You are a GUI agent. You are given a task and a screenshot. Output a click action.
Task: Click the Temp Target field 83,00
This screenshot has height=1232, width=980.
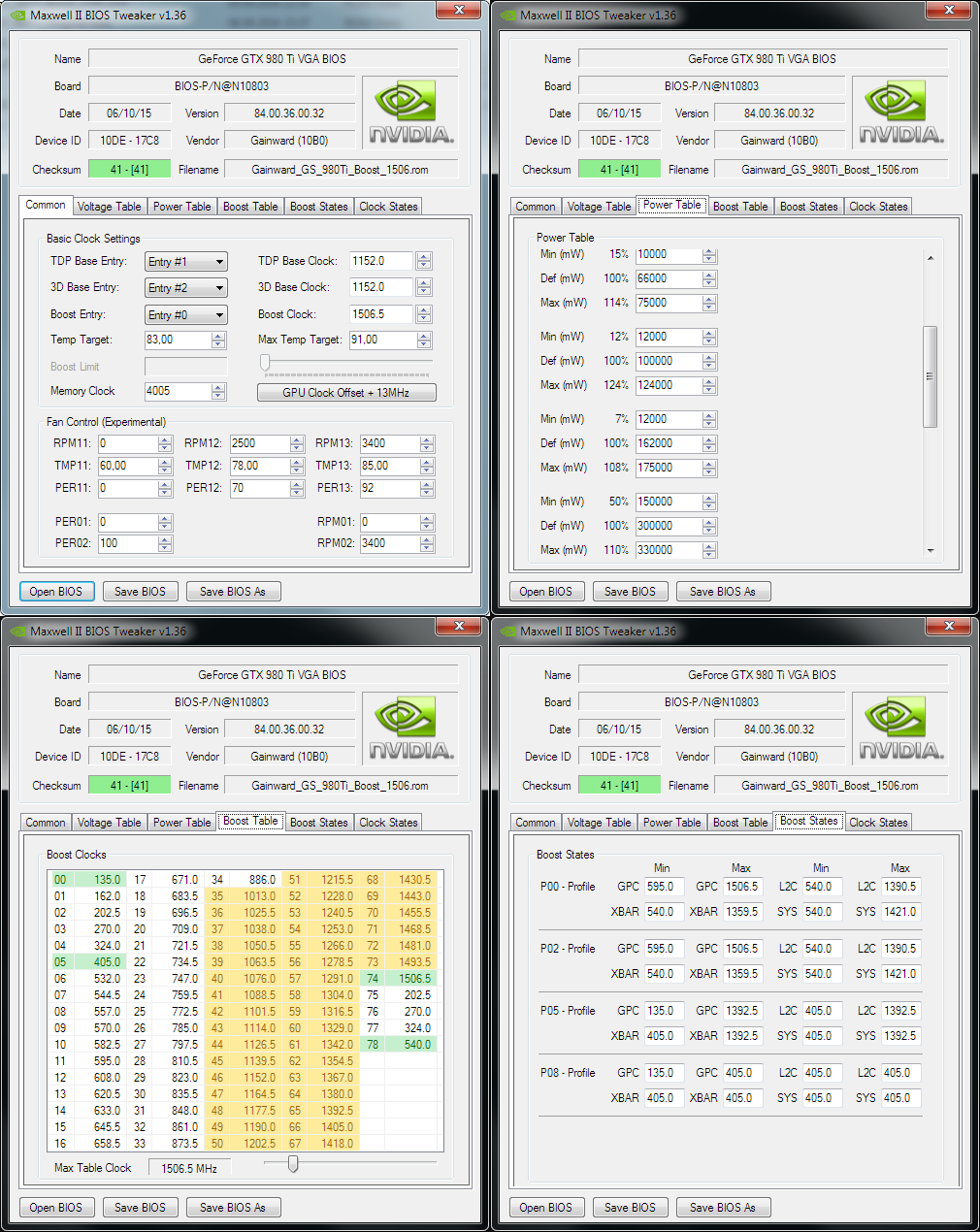tap(178, 340)
